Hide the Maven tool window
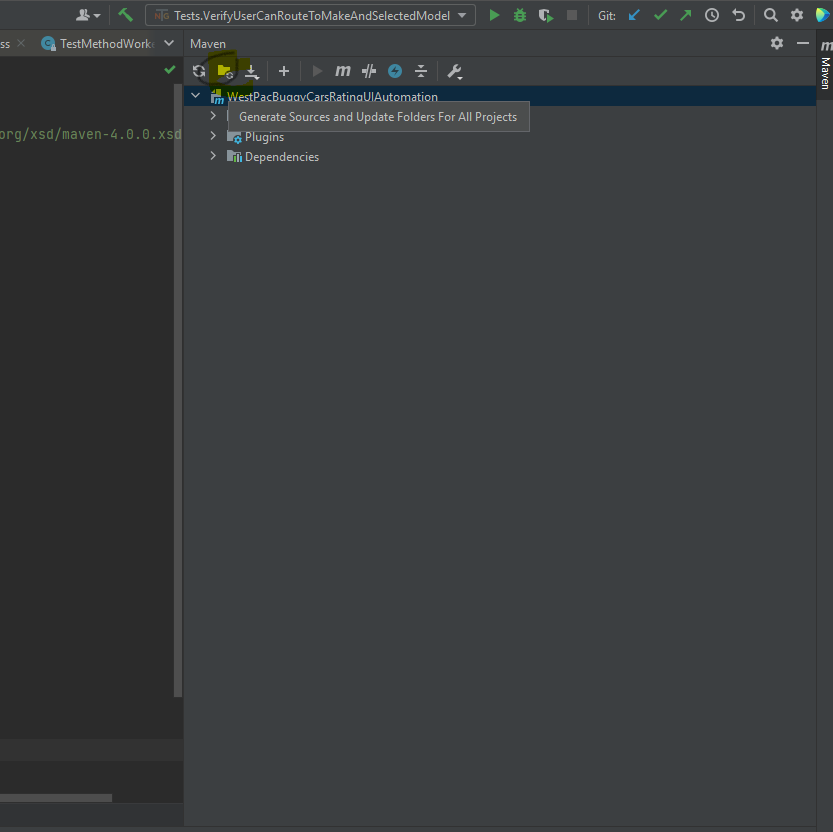 pyautogui.click(x=803, y=43)
